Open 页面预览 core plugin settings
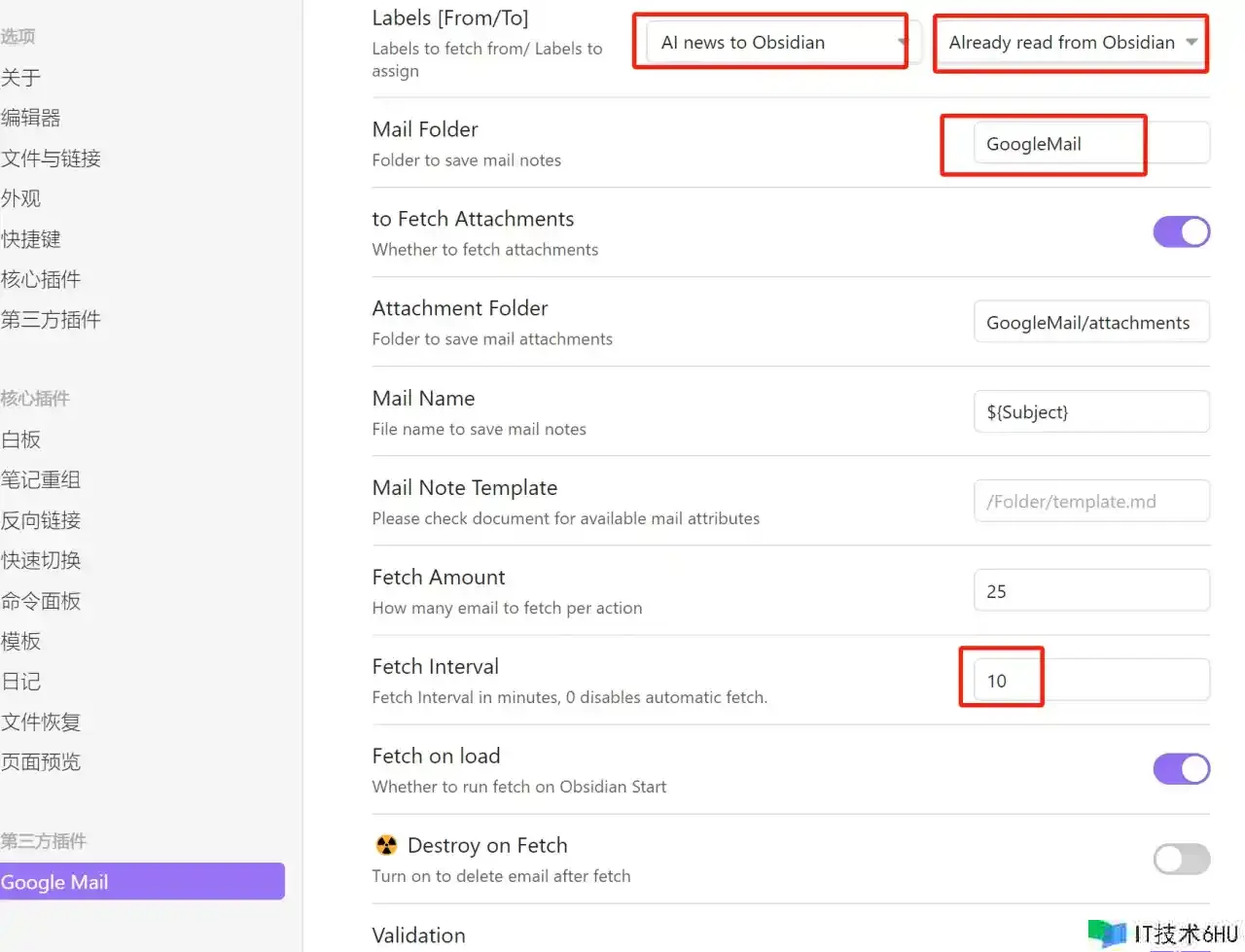Image resolution: width=1245 pixels, height=952 pixels. point(41,761)
